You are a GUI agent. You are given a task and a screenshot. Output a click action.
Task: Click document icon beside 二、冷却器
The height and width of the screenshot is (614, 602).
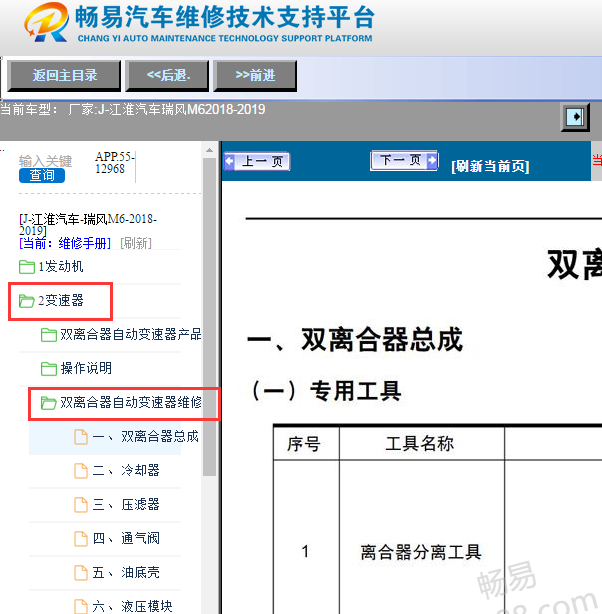coord(81,471)
